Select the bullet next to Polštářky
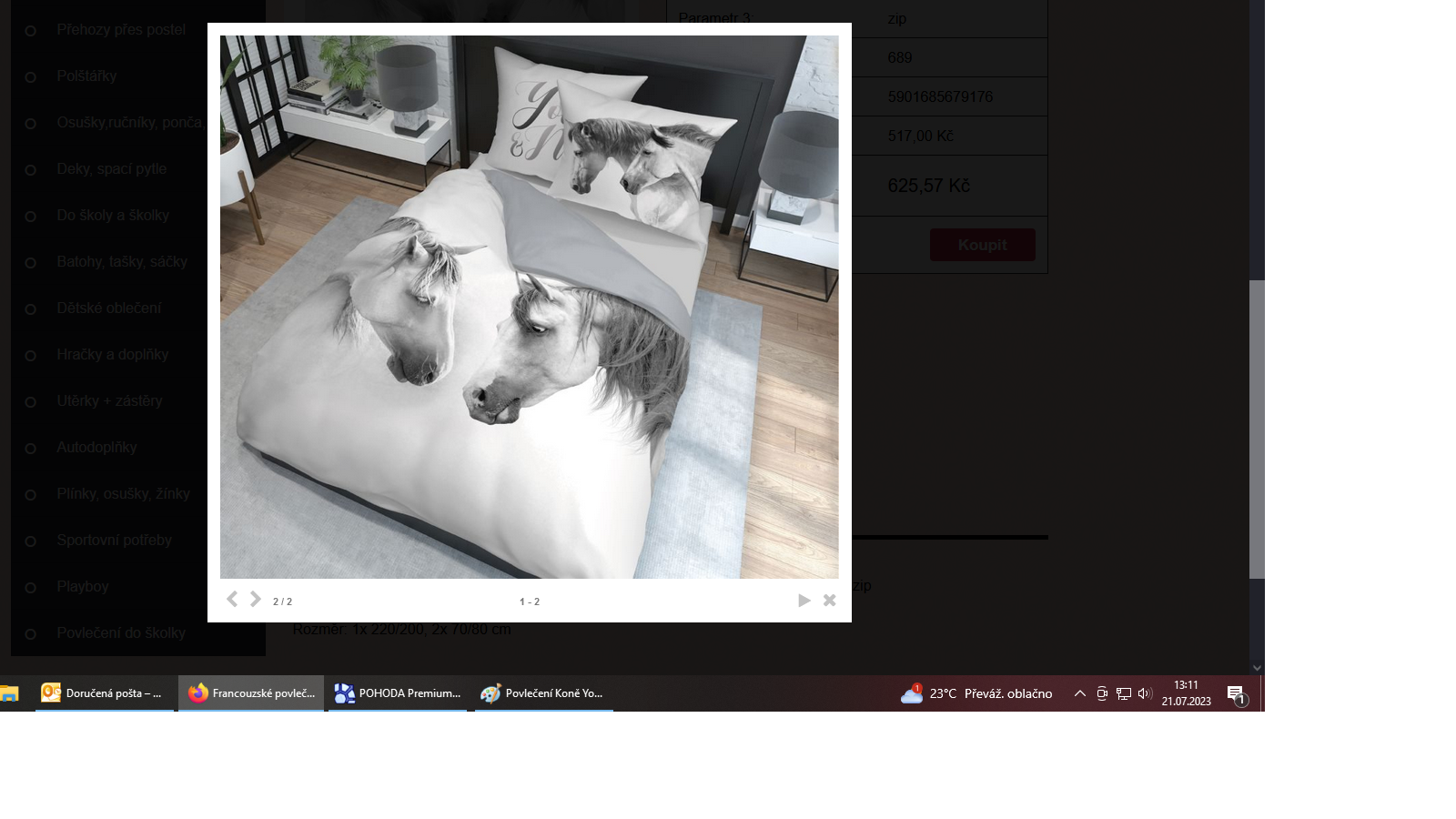 tap(32, 76)
